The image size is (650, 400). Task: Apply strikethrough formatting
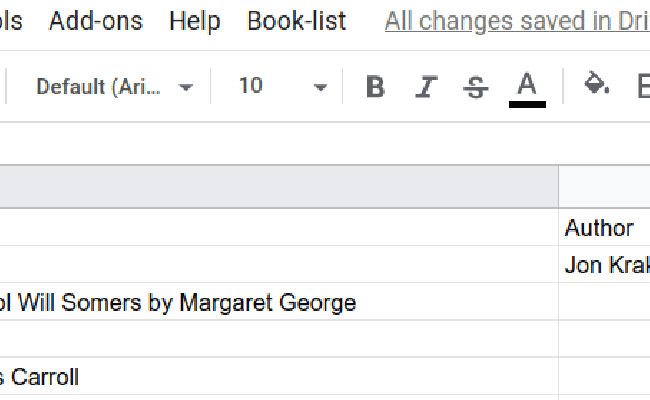(475, 87)
